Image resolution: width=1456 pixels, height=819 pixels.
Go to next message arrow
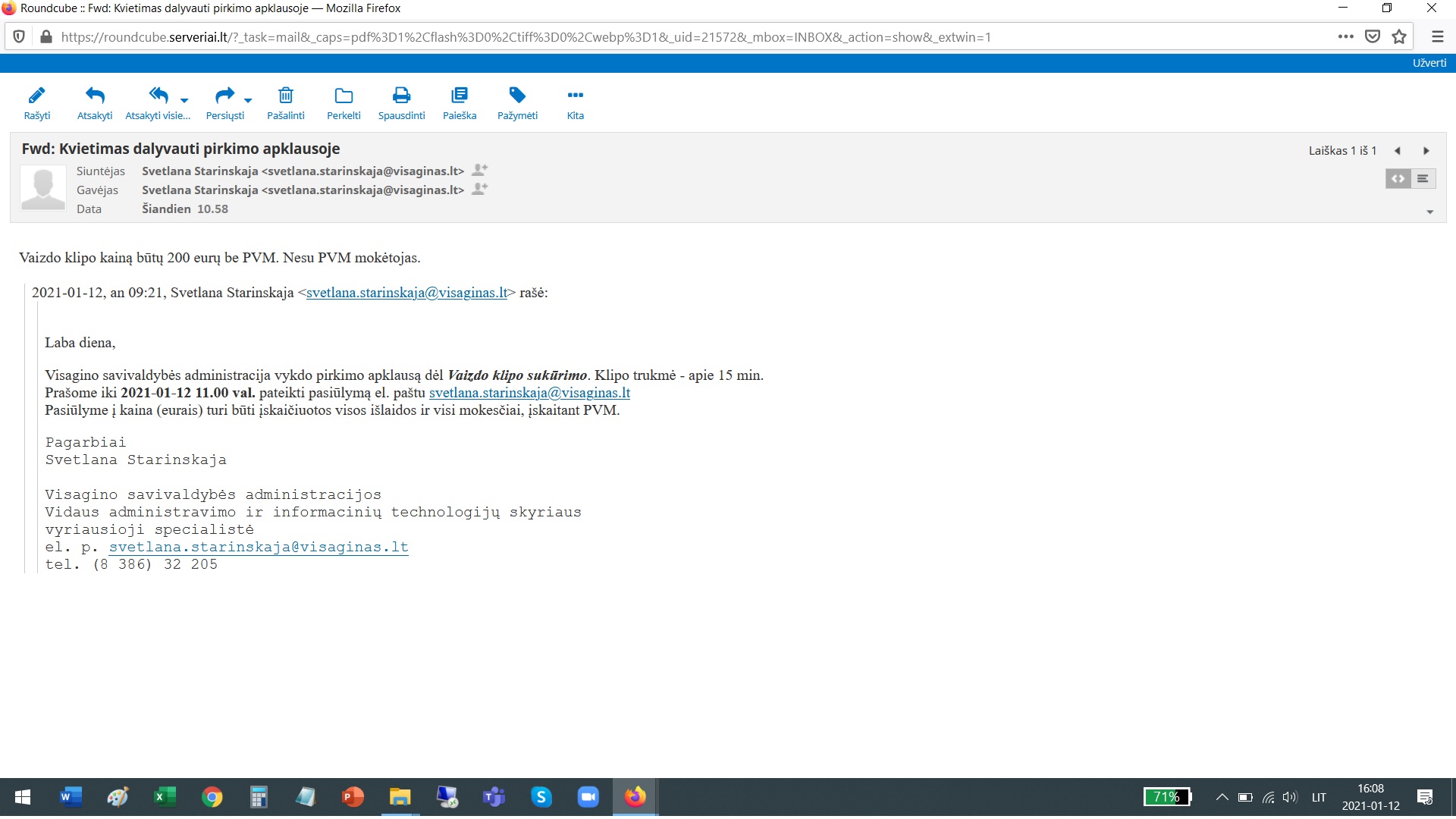(1426, 151)
